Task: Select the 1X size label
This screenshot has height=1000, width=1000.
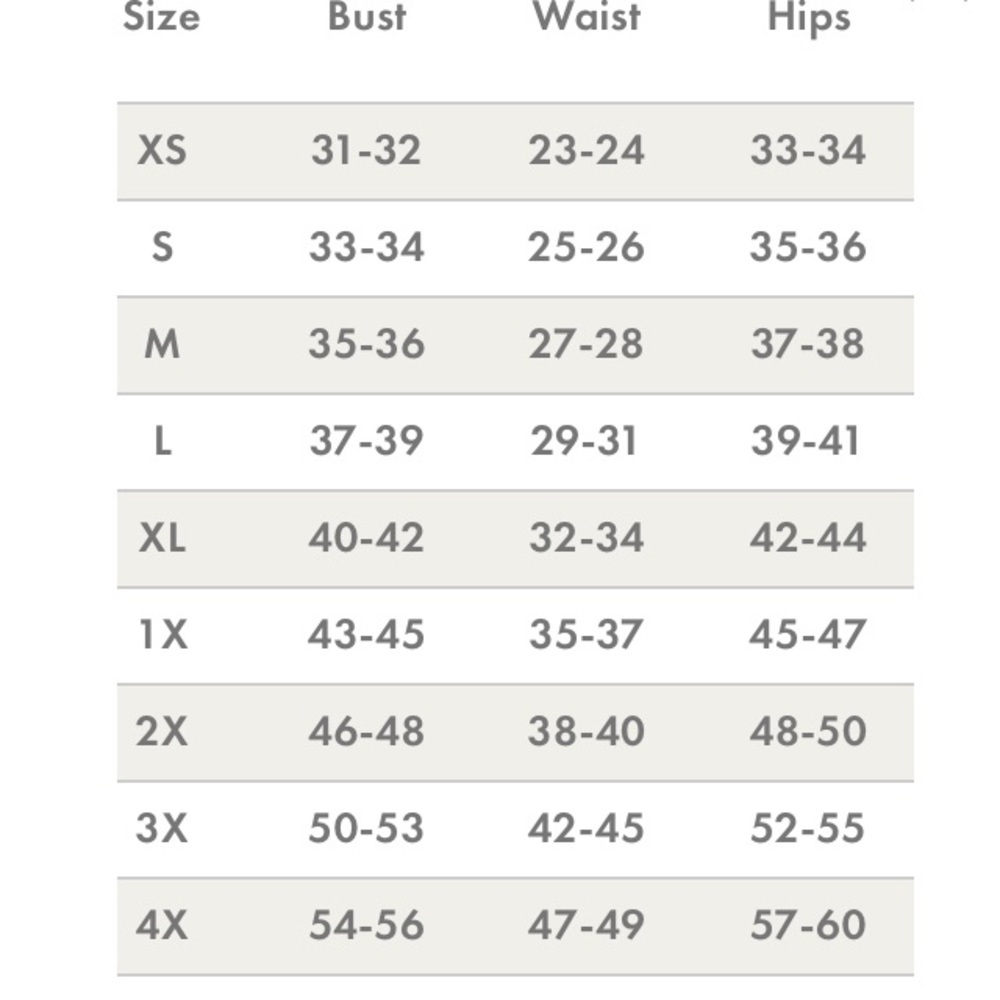Action: [x=163, y=635]
